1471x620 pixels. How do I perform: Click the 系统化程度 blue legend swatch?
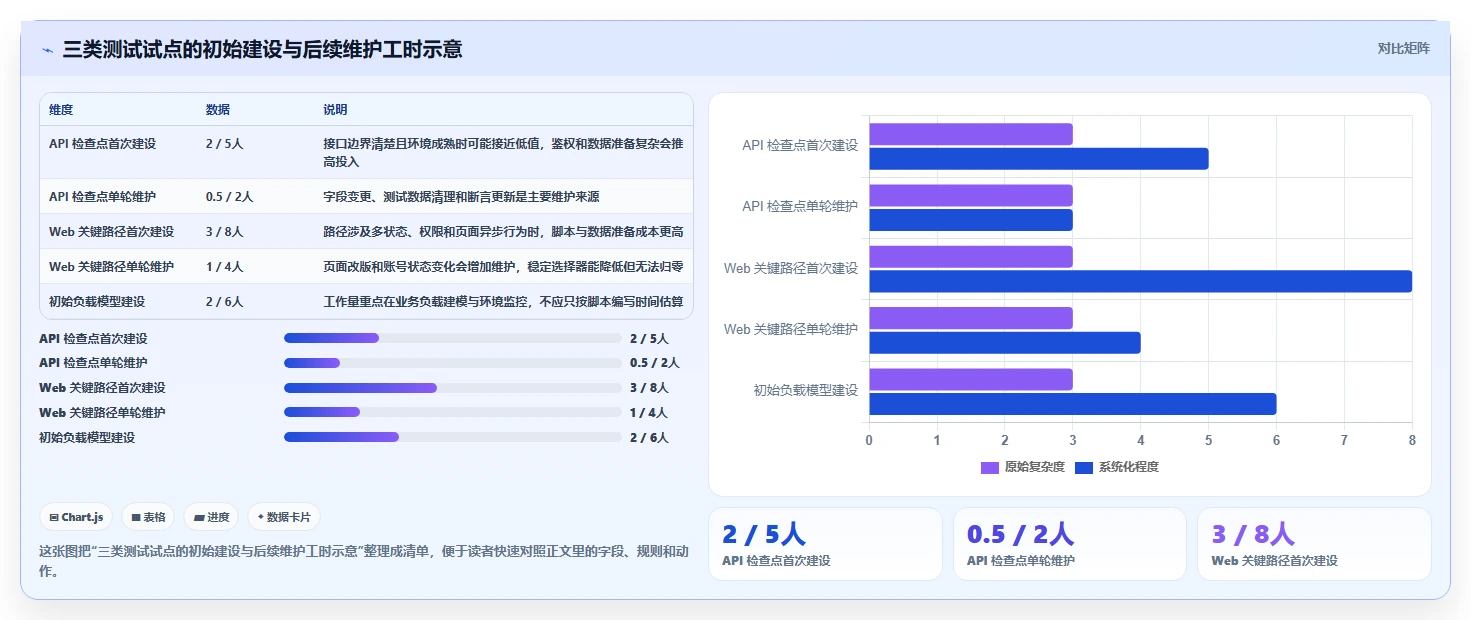(x=1084, y=467)
